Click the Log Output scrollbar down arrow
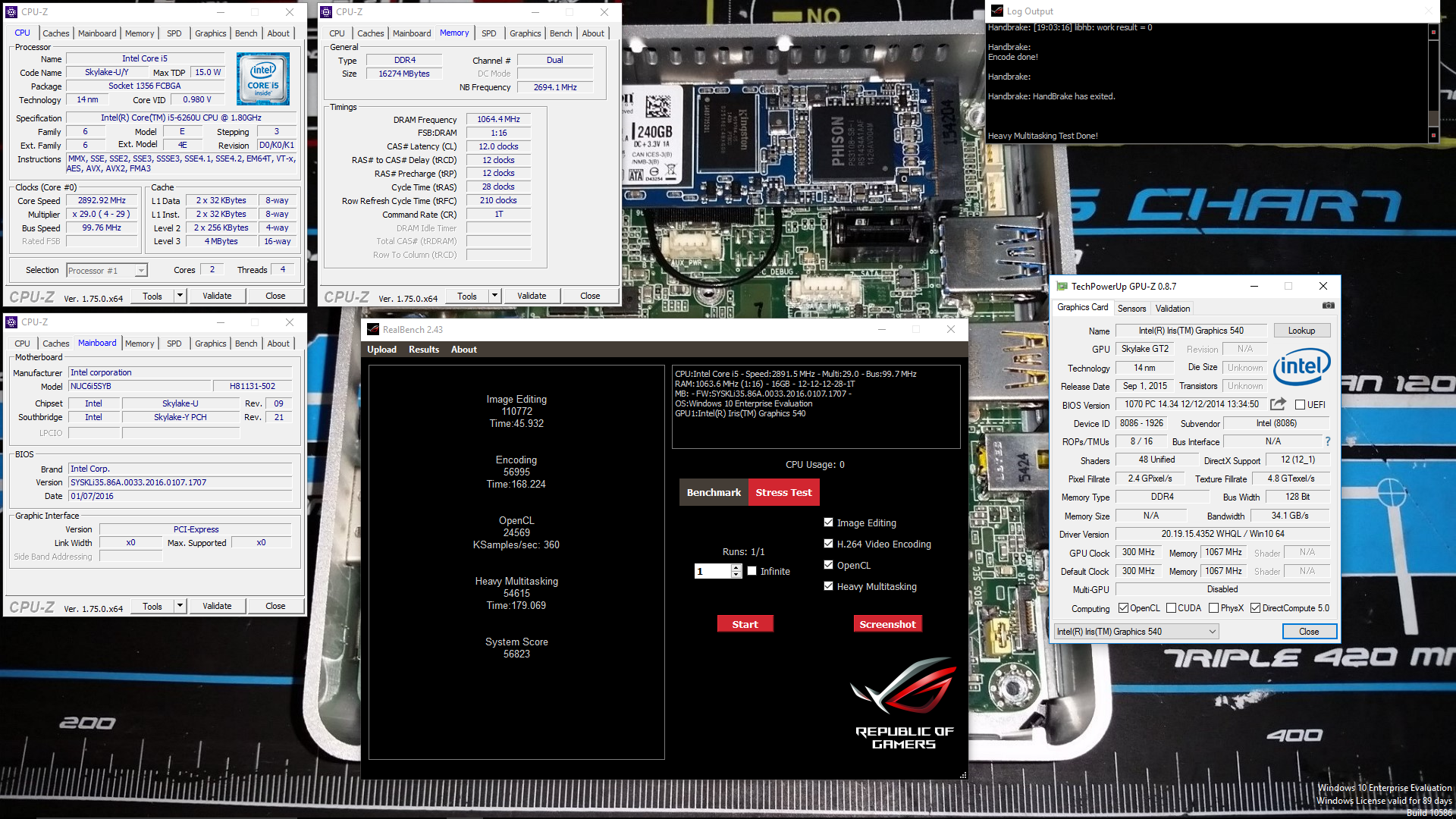 coord(1433,135)
